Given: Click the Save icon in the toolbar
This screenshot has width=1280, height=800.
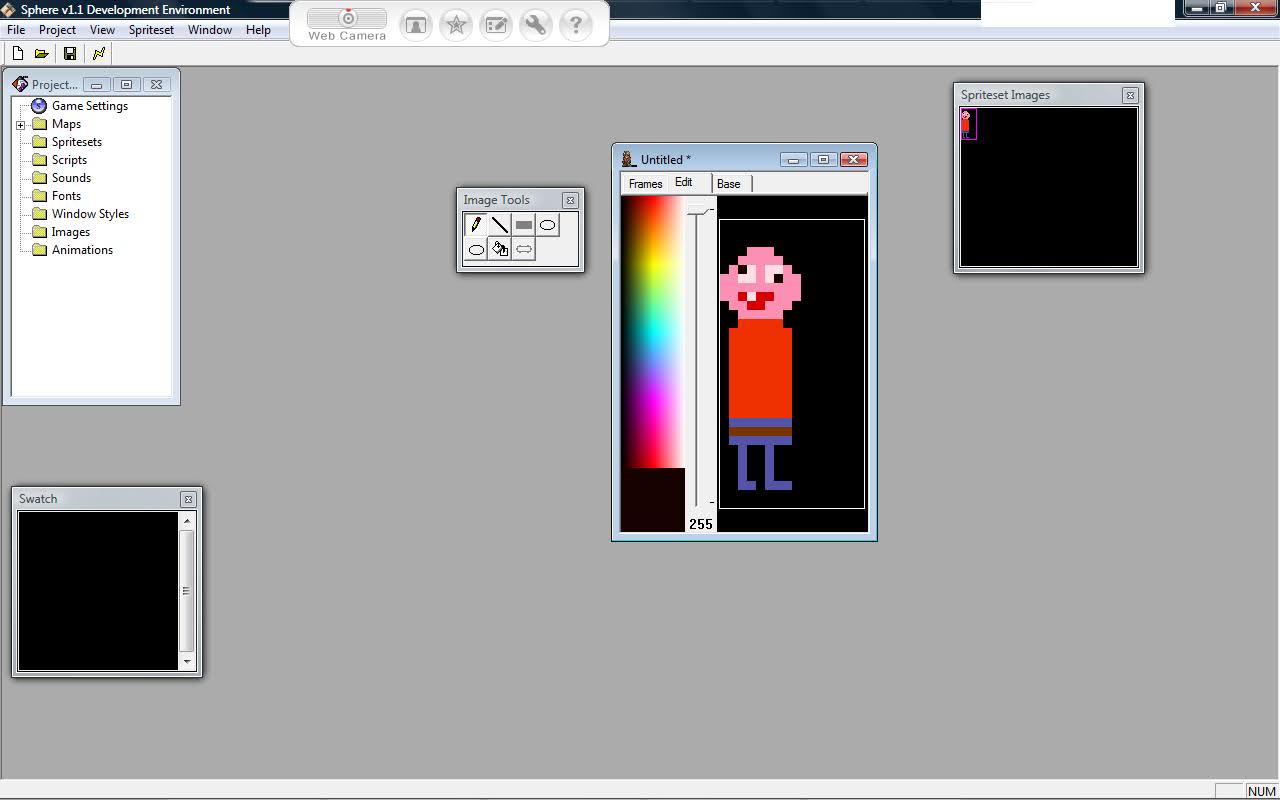Looking at the screenshot, I should point(70,54).
